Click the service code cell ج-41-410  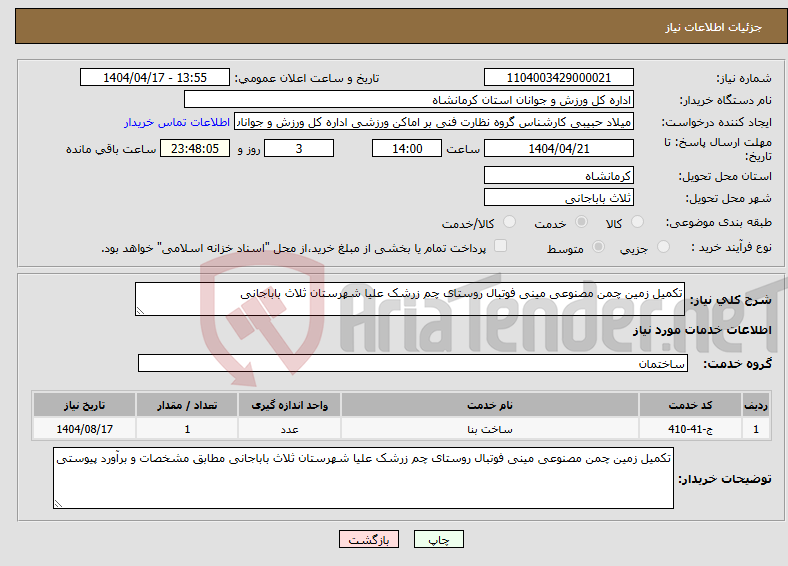pos(691,429)
